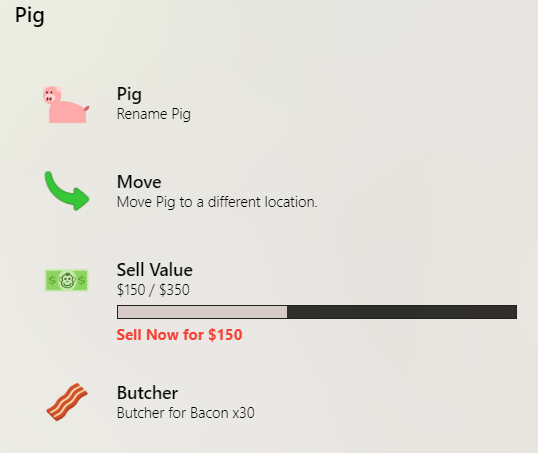Click Butcher for Bacon x30

[186, 413]
